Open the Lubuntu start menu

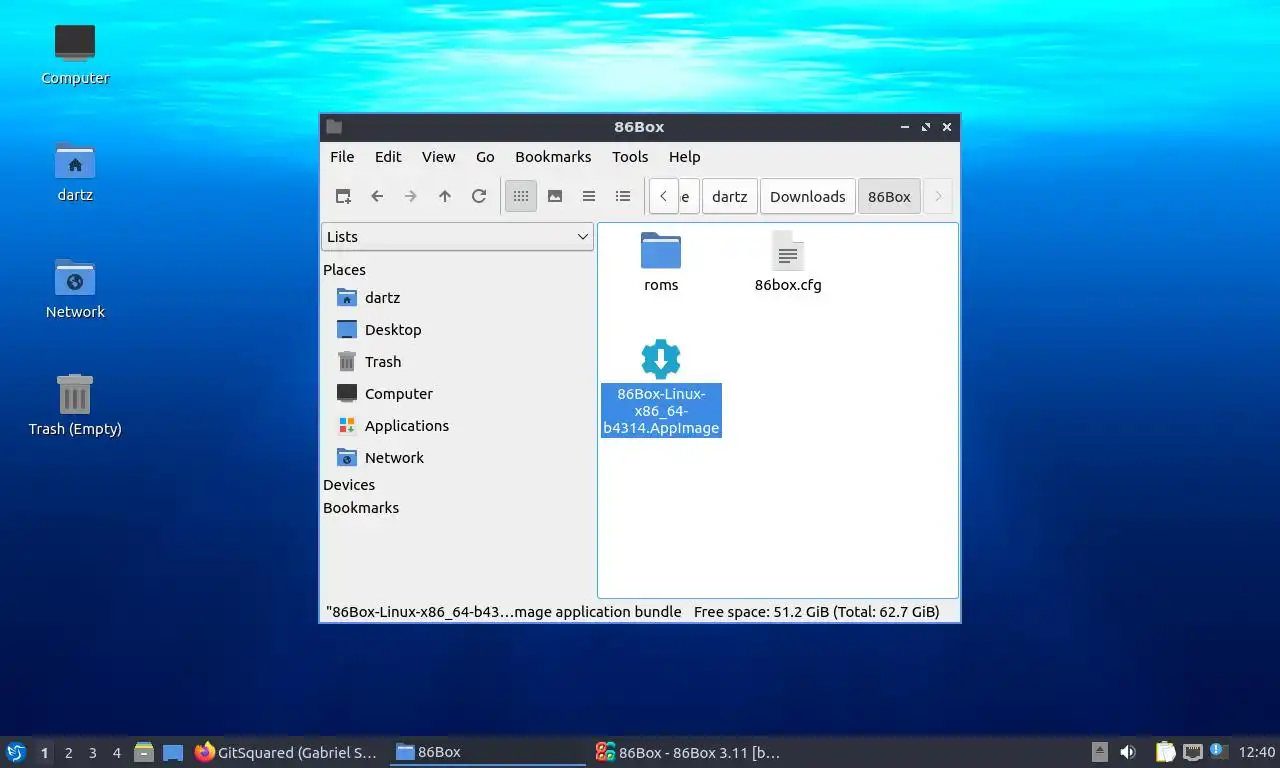tap(16, 752)
